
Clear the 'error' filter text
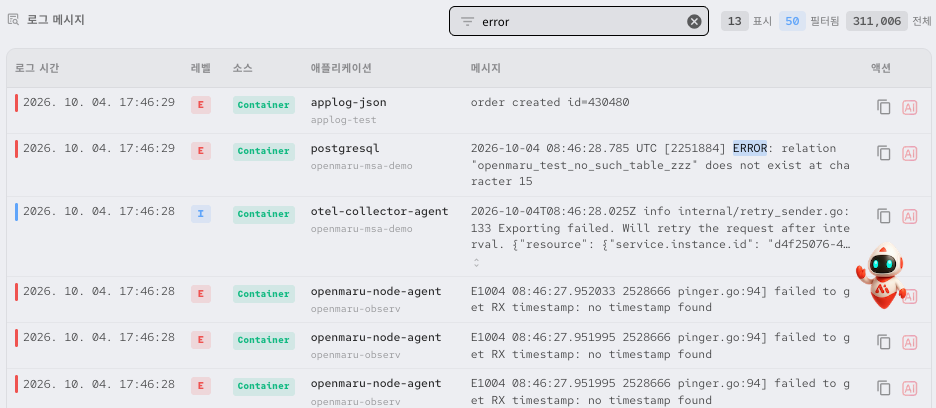(694, 22)
